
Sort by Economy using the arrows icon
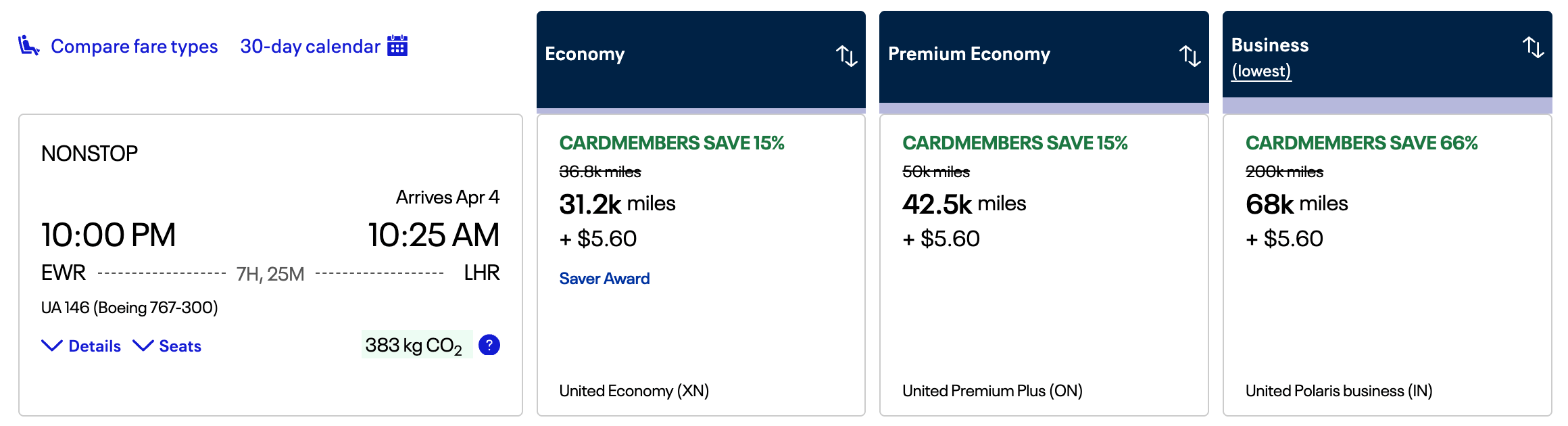(846, 55)
